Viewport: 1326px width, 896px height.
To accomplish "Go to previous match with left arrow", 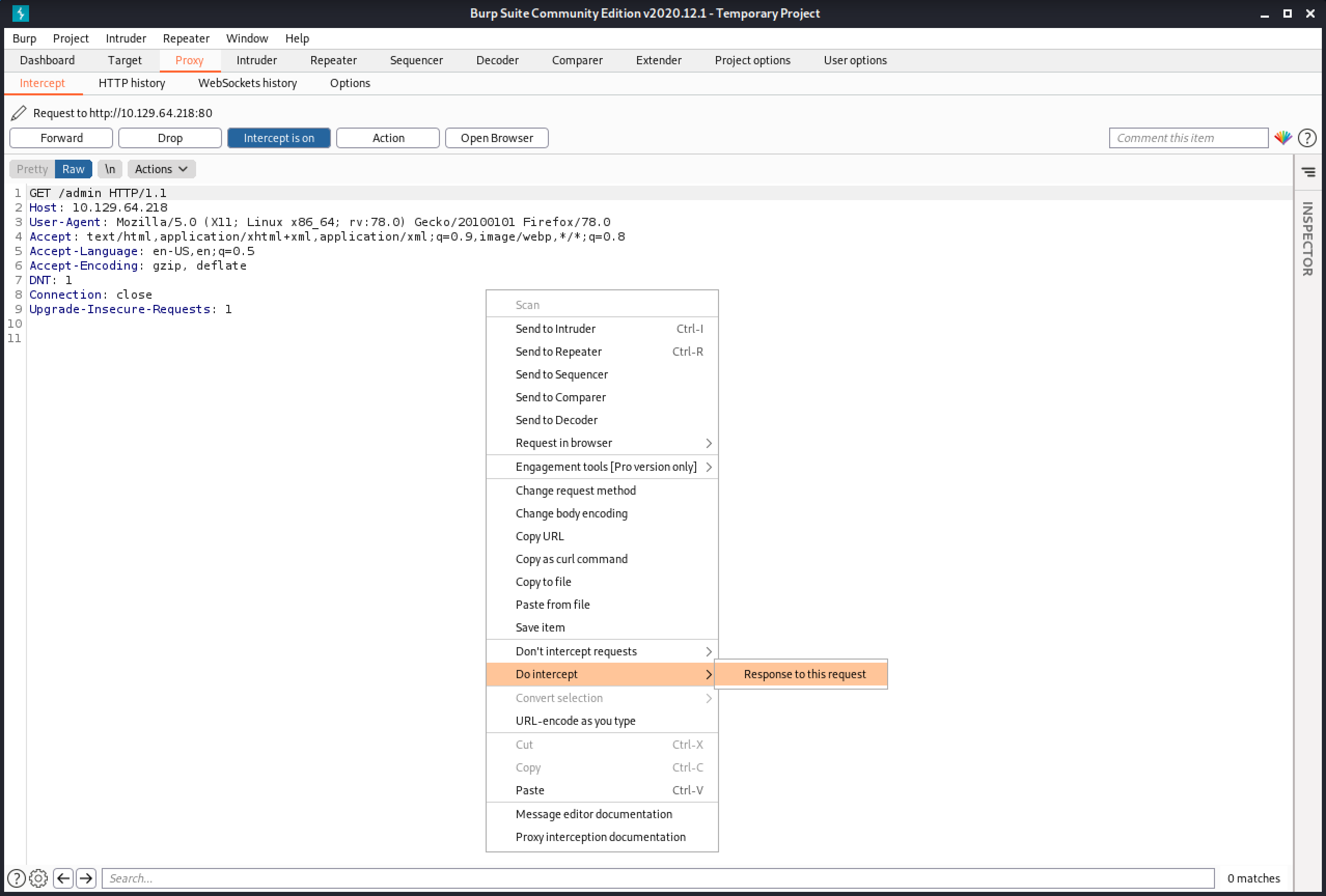I will coord(63,878).
